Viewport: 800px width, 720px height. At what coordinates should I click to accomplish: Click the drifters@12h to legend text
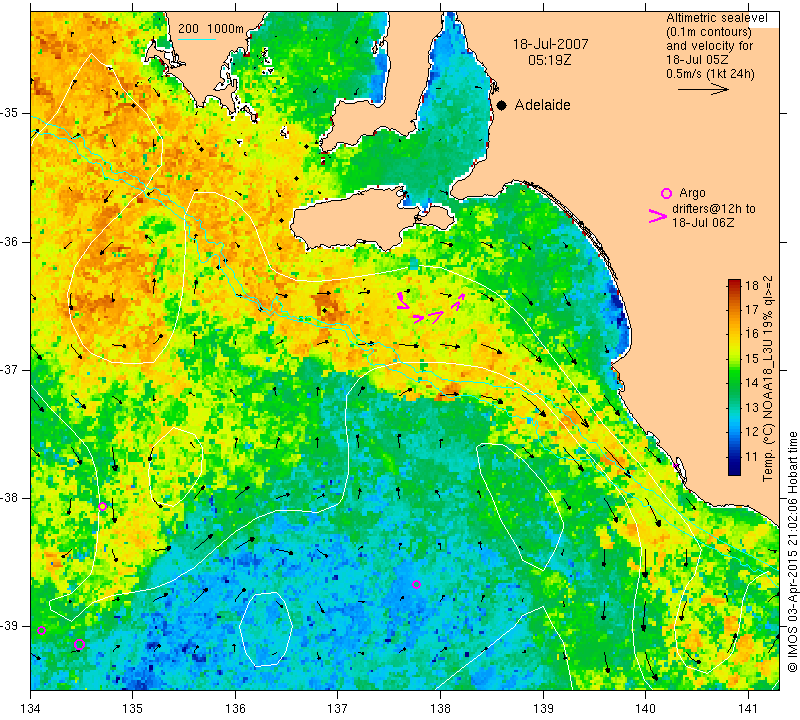click(x=713, y=209)
